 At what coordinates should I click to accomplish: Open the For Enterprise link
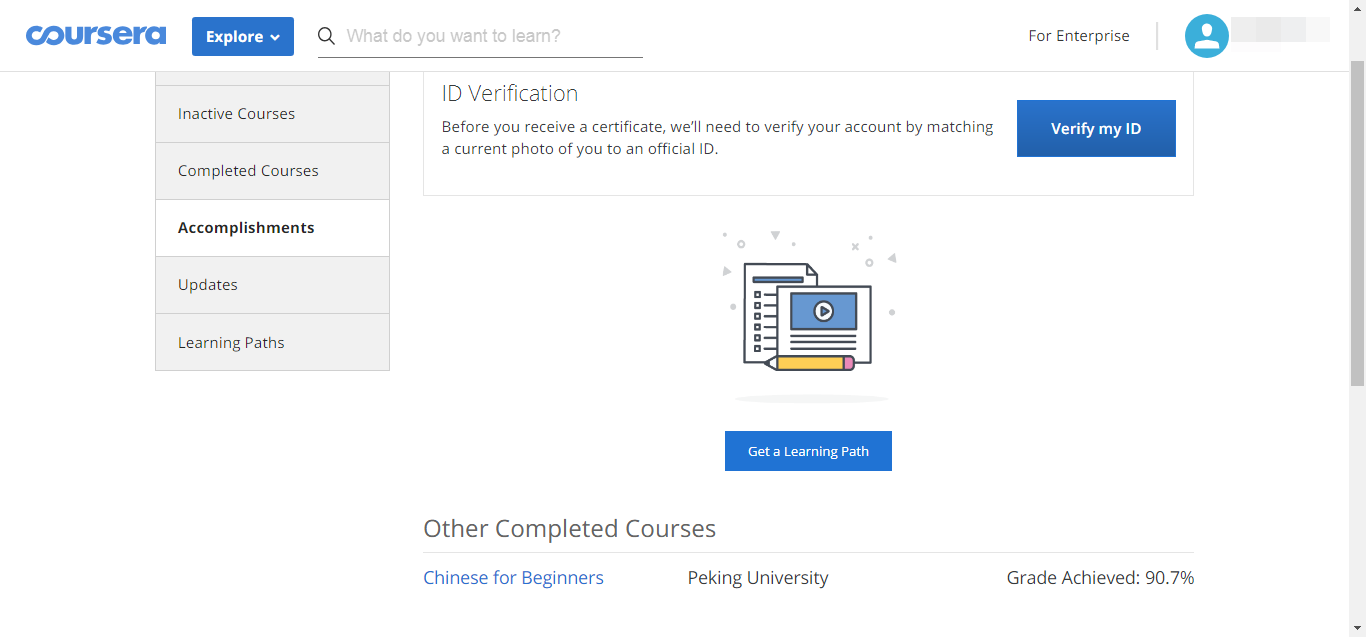coord(1079,36)
